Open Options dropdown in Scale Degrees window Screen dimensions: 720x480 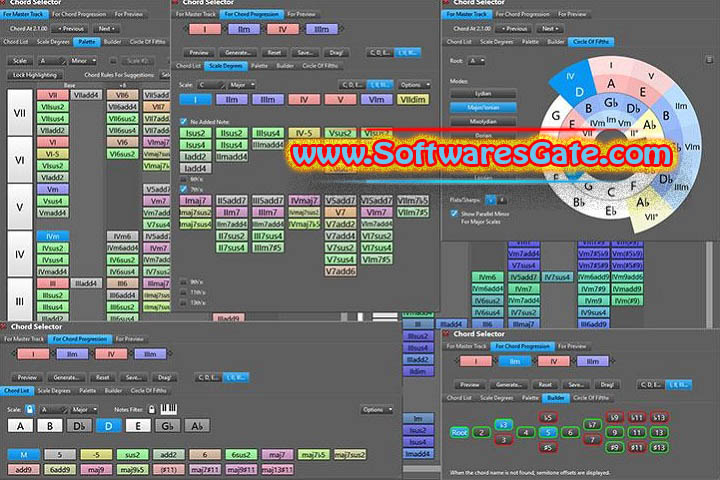[x=414, y=85]
